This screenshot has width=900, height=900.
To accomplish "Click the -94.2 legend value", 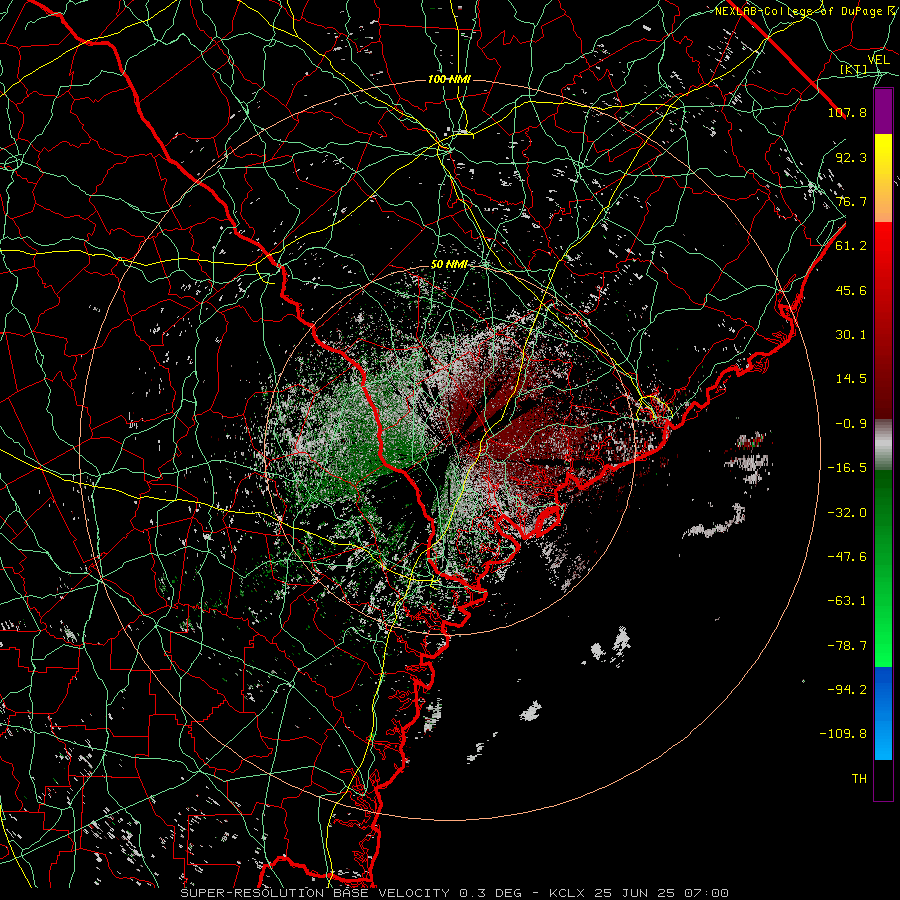I will [x=847, y=690].
